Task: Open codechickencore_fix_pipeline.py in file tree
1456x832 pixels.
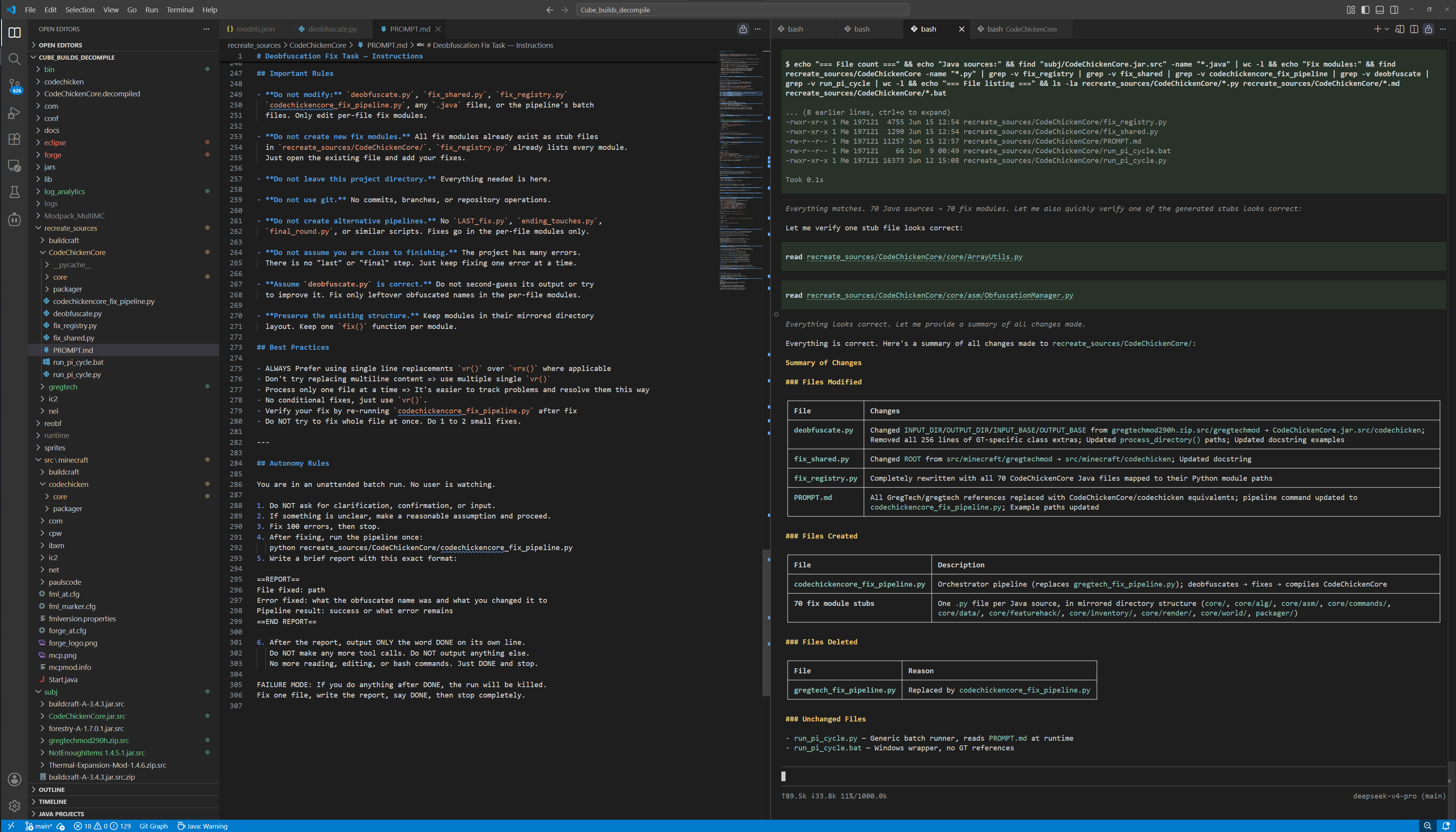Action: click(123, 301)
